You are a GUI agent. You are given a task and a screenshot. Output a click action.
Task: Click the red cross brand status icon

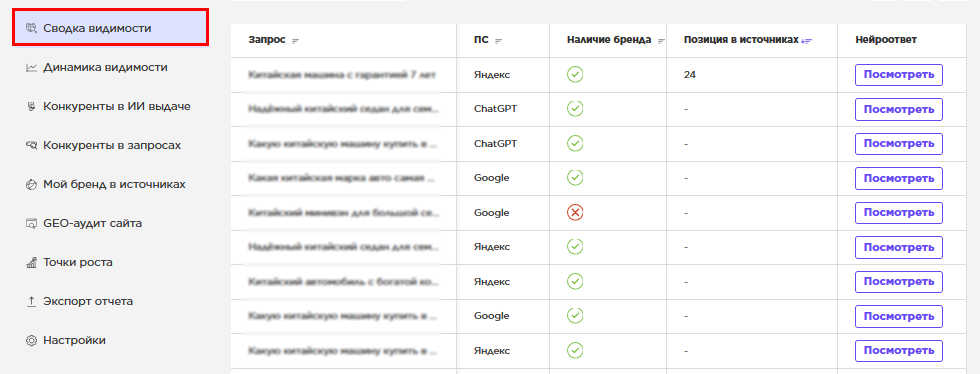tap(575, 213)
